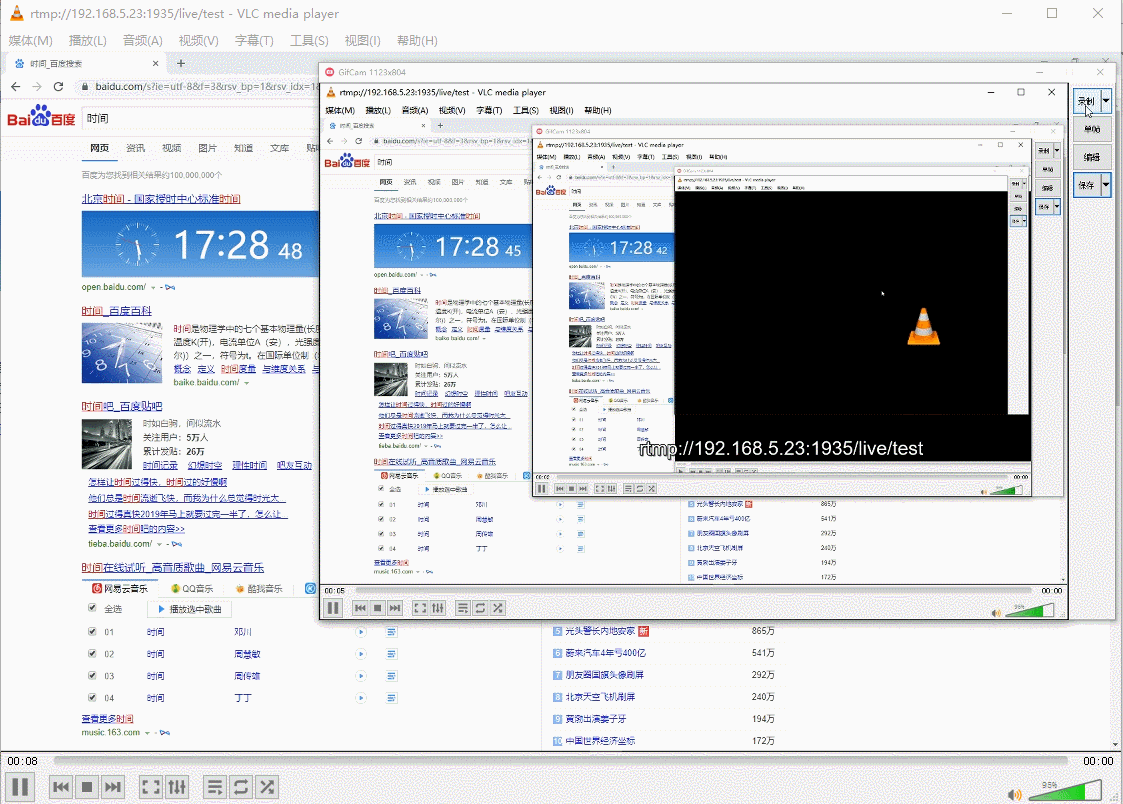The width and height of the screenshot is (1123, 804).
Task: Toggle checkbox for song 02 周慧敏
Action: 92,653
